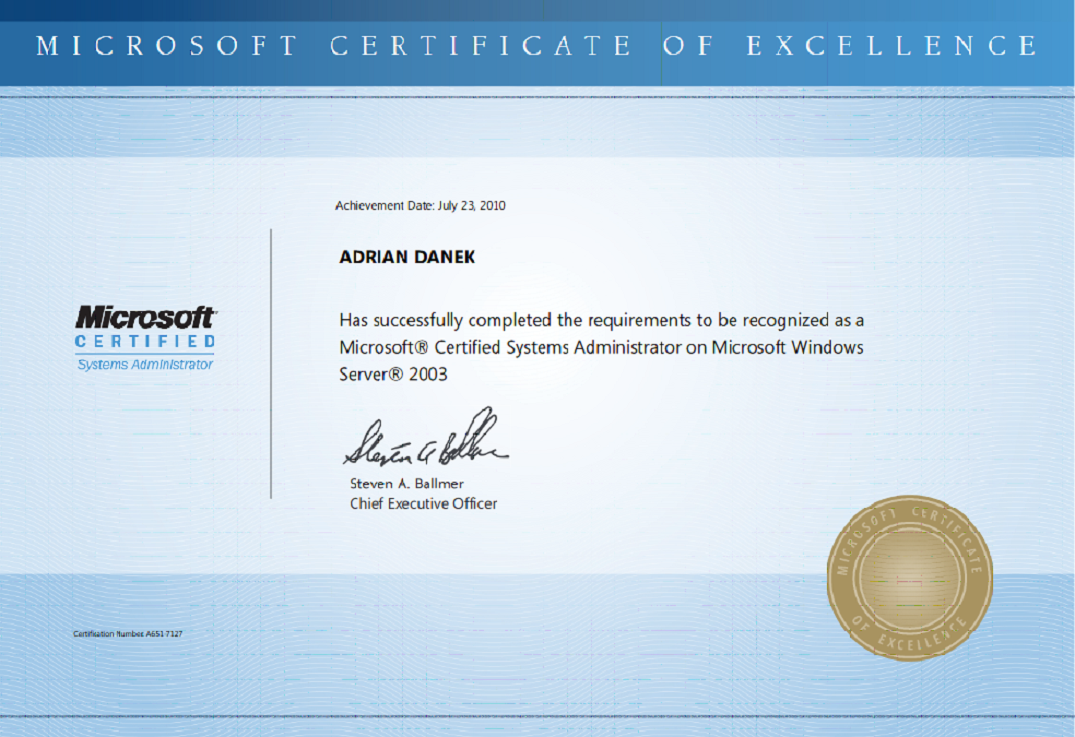Click the Chief Executive Officer title

click(423, 504)
